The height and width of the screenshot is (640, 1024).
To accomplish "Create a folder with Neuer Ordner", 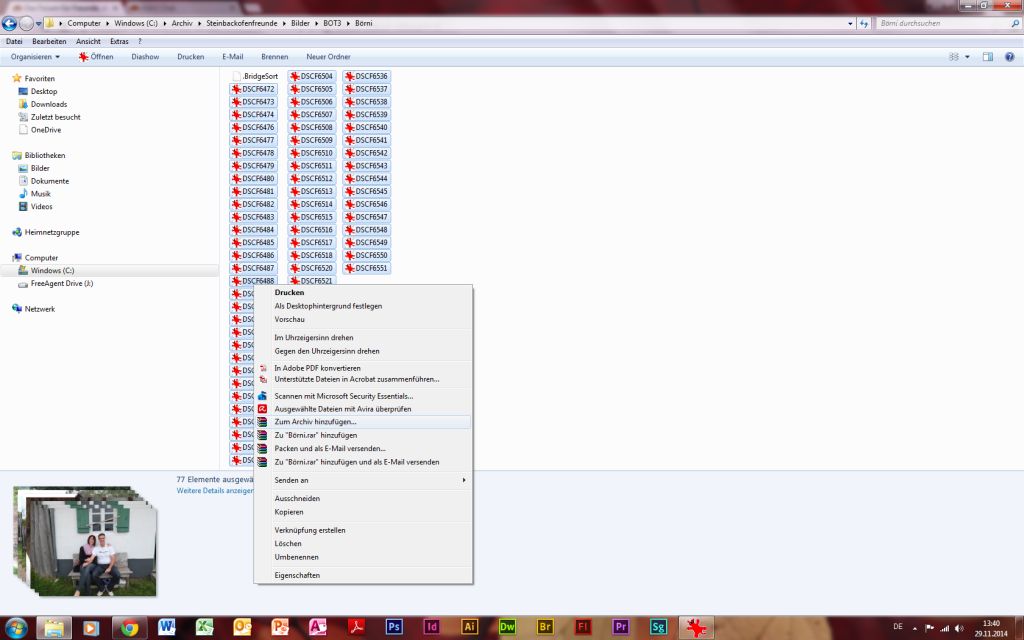I will [328, 57].
